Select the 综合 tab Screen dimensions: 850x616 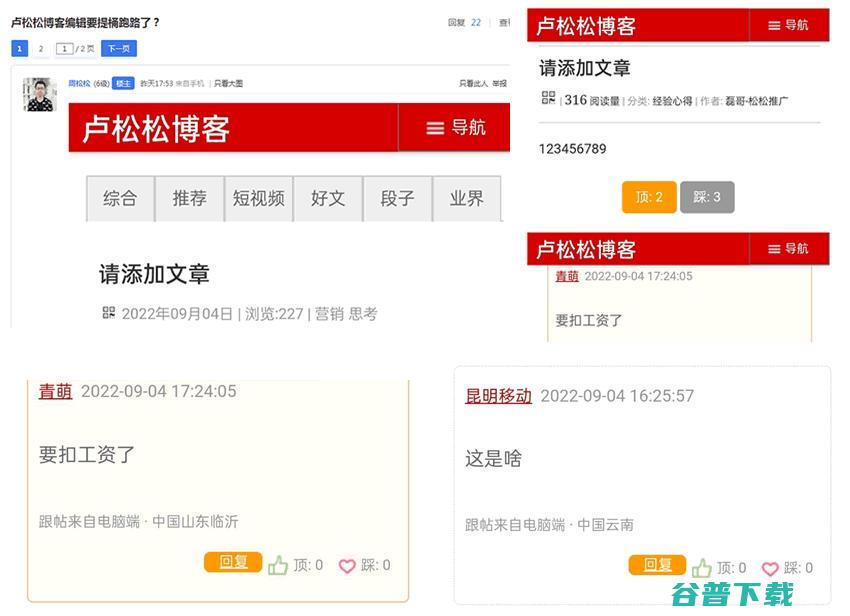pos(120,198)
